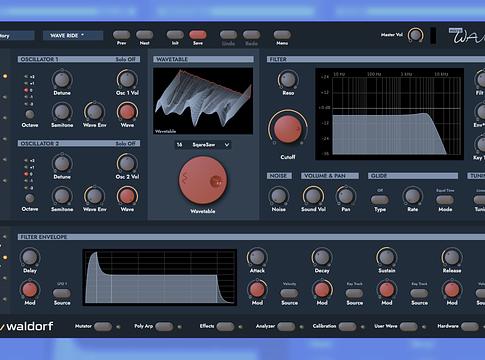
Task: Click Oscillator 2 red Wave knob
Action: coord(127,196)
